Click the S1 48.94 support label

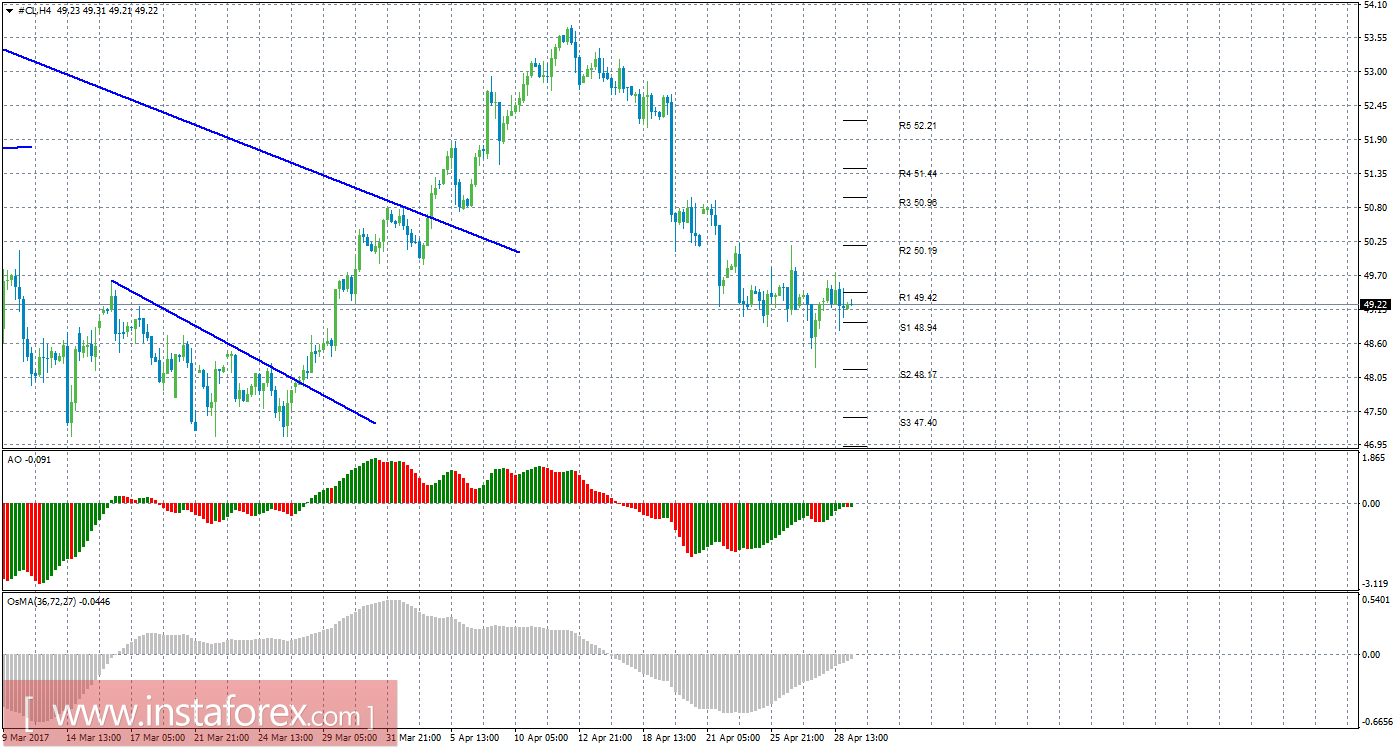917,328
